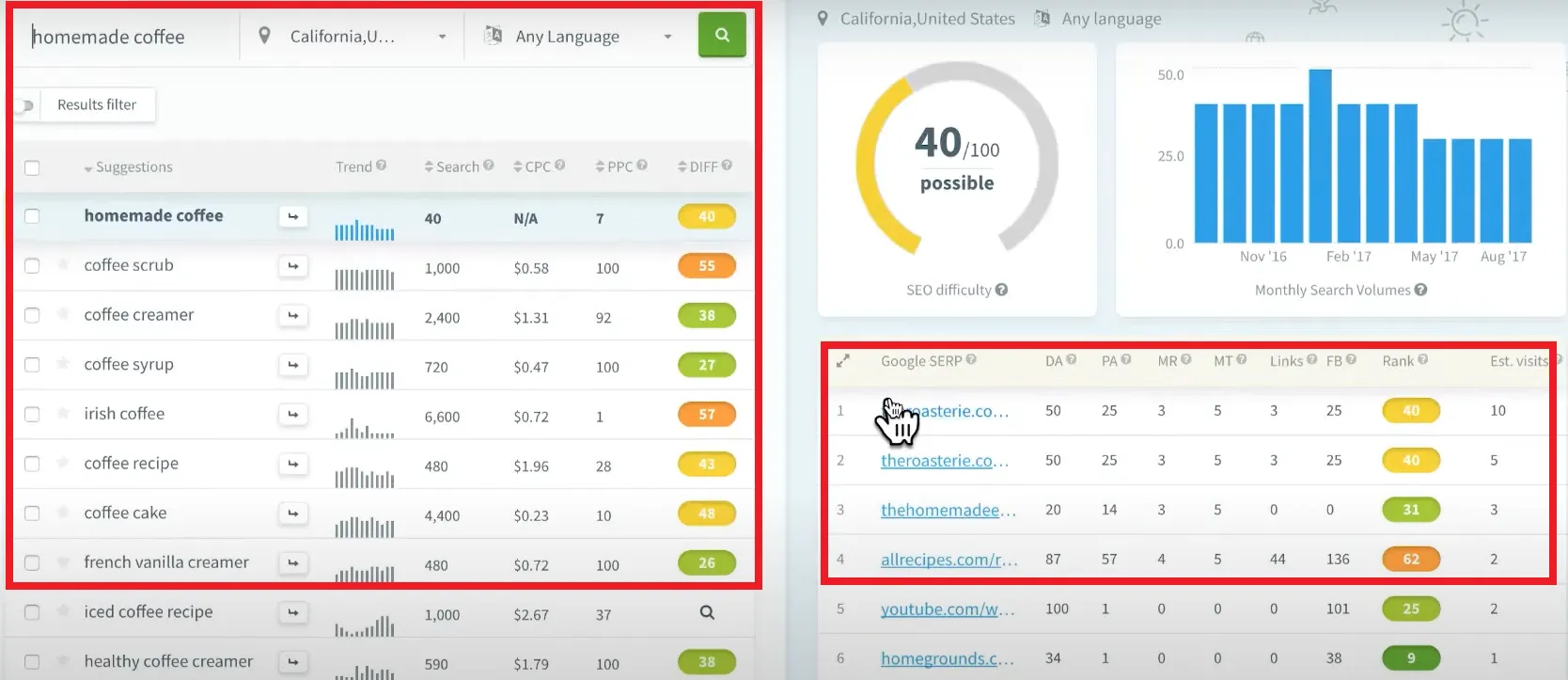Click the help icon beside Monthly Search Volumes

pyautogui.click(x=1420, y=290)
